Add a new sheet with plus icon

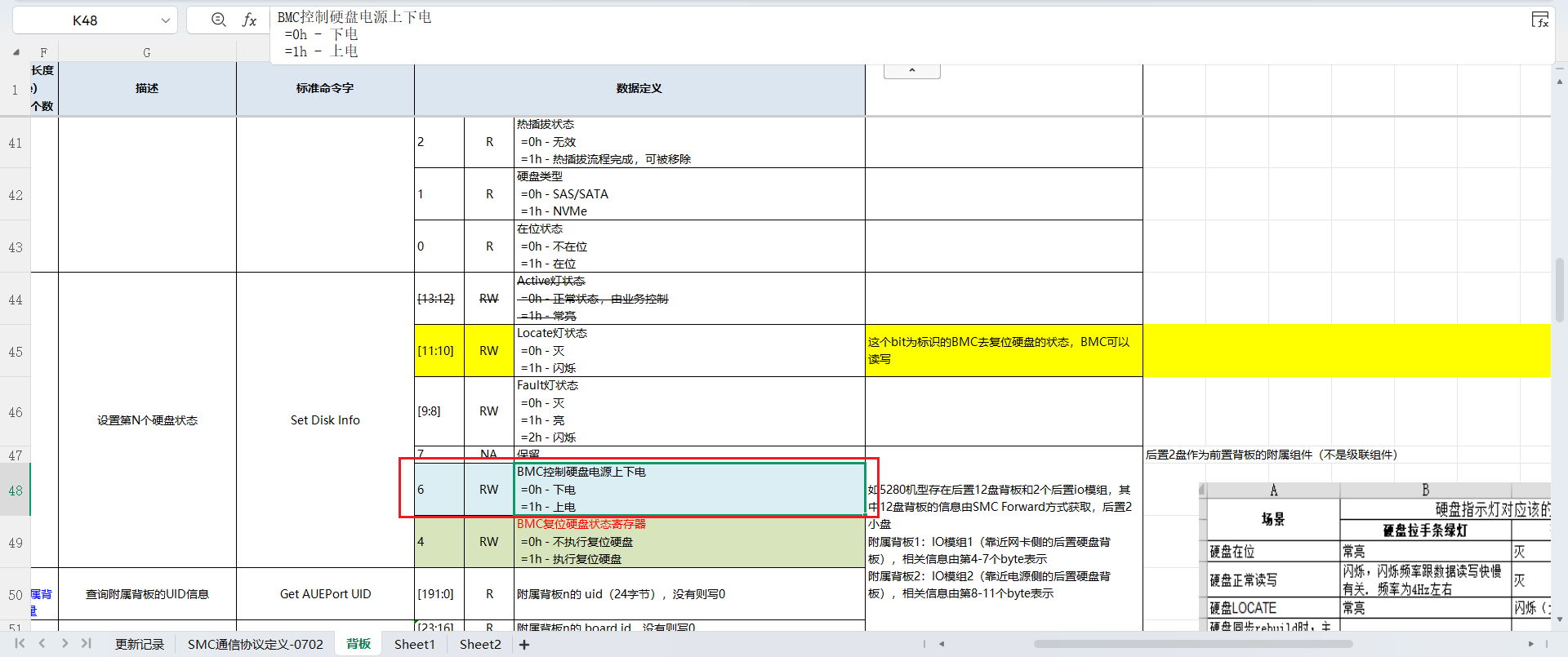tap(524, 645)
